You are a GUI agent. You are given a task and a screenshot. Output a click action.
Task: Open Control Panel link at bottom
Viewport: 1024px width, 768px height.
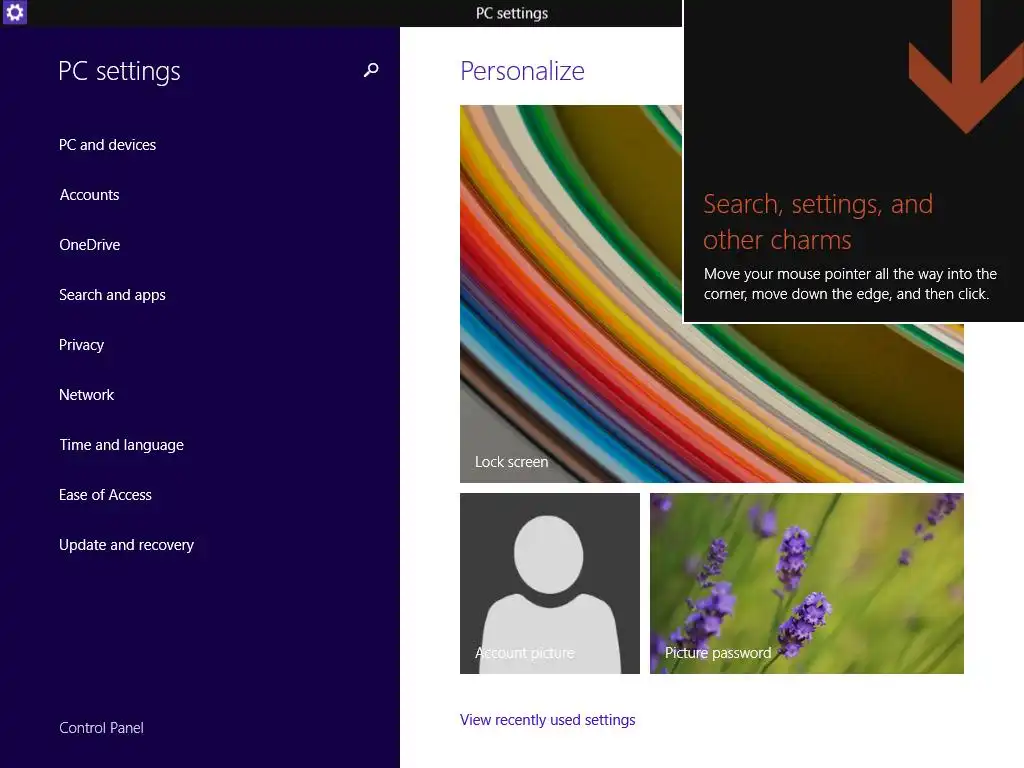tap(101, 728)
